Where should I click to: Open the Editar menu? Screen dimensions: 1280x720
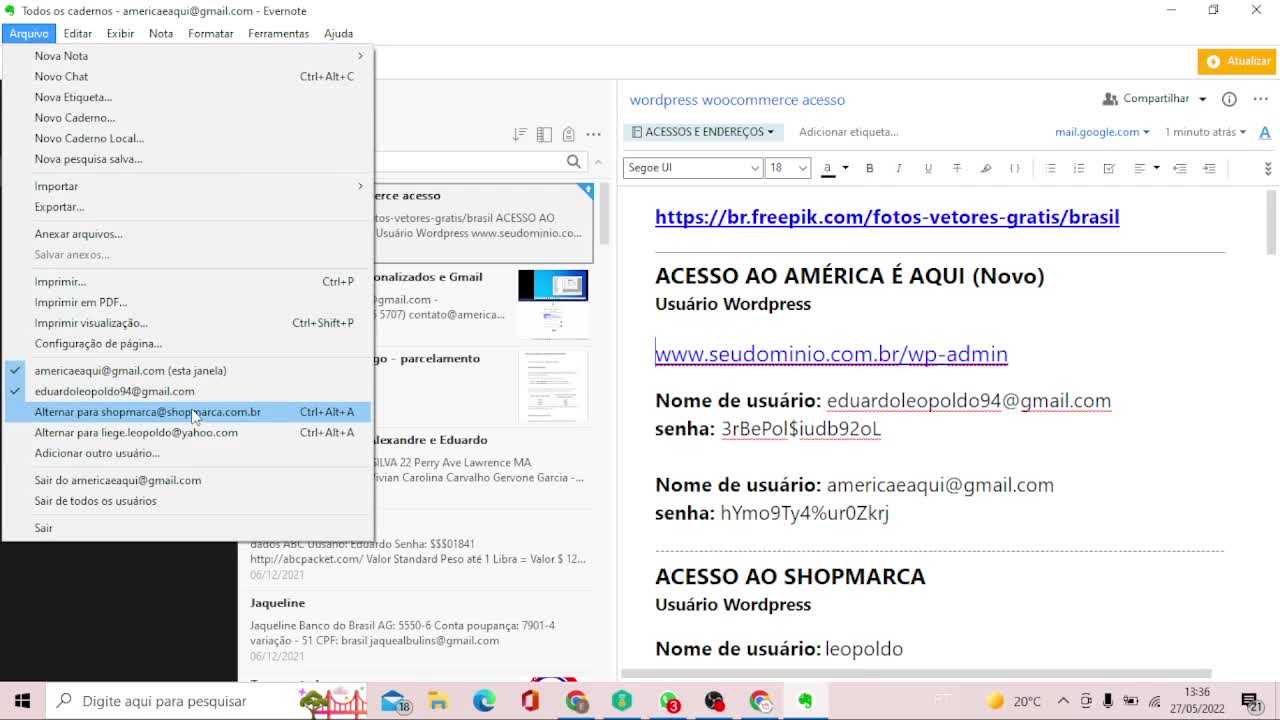[77, 33]
